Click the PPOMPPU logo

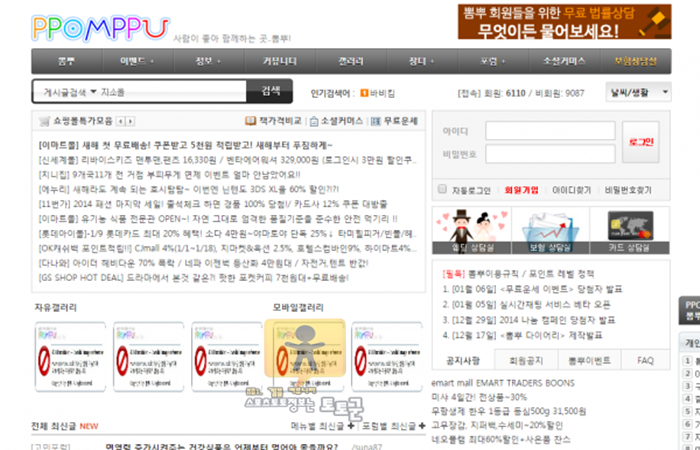click(101, 29)
